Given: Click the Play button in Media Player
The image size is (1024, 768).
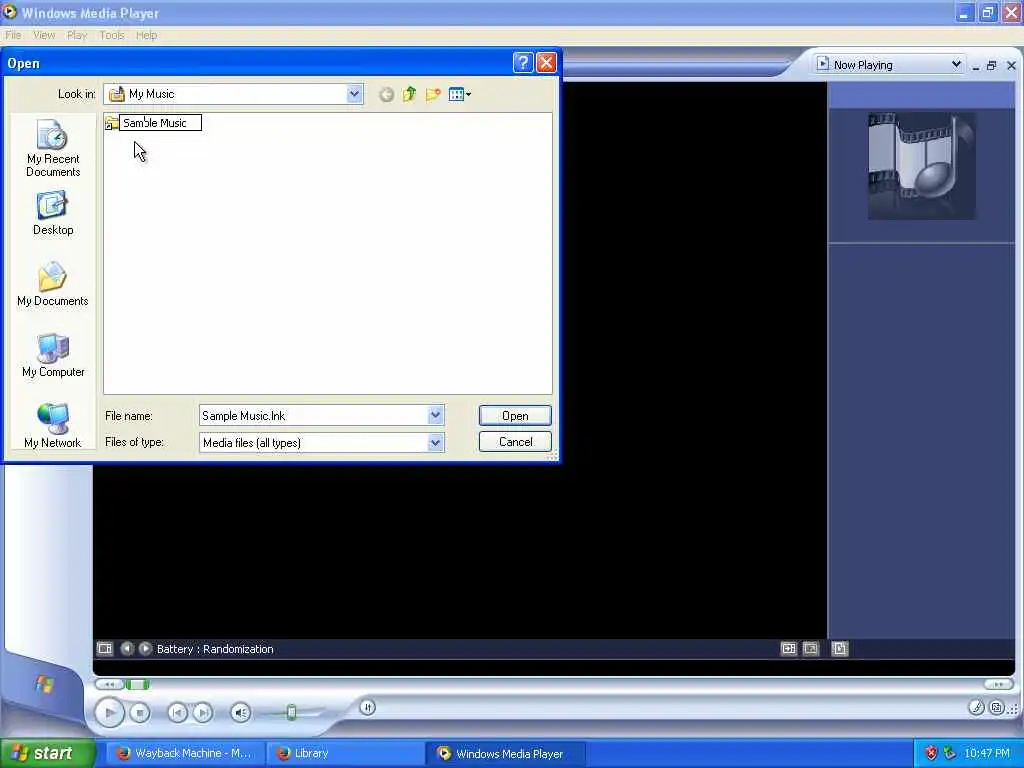Looking at the screenshot, I should [x=110, y=712].
